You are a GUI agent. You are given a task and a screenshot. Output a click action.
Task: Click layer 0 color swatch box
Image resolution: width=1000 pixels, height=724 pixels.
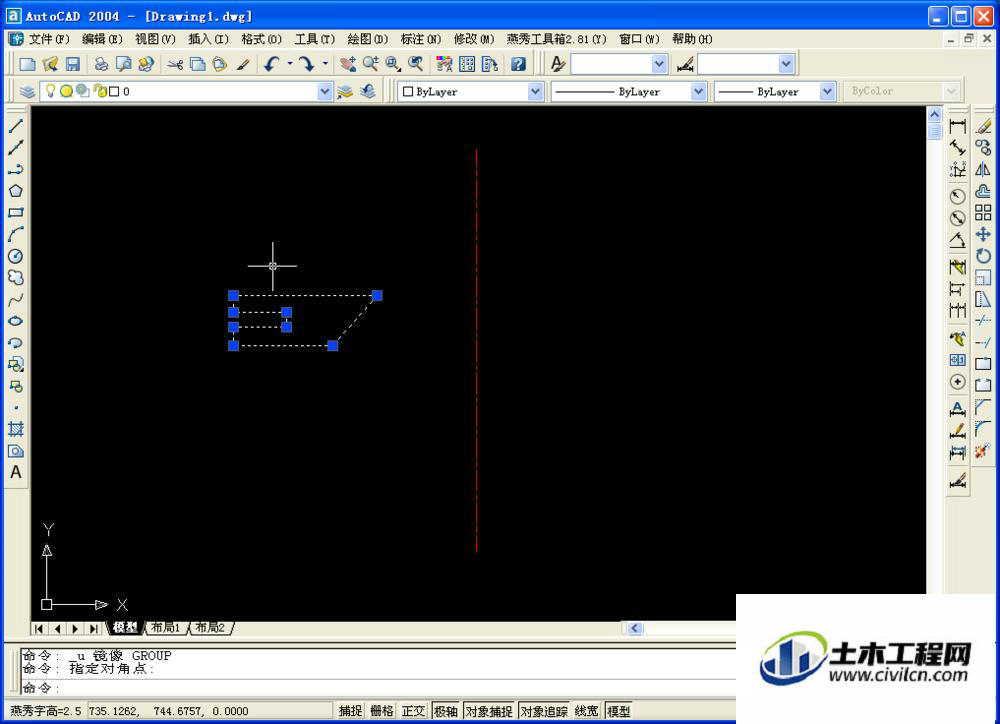coord(114,91)
